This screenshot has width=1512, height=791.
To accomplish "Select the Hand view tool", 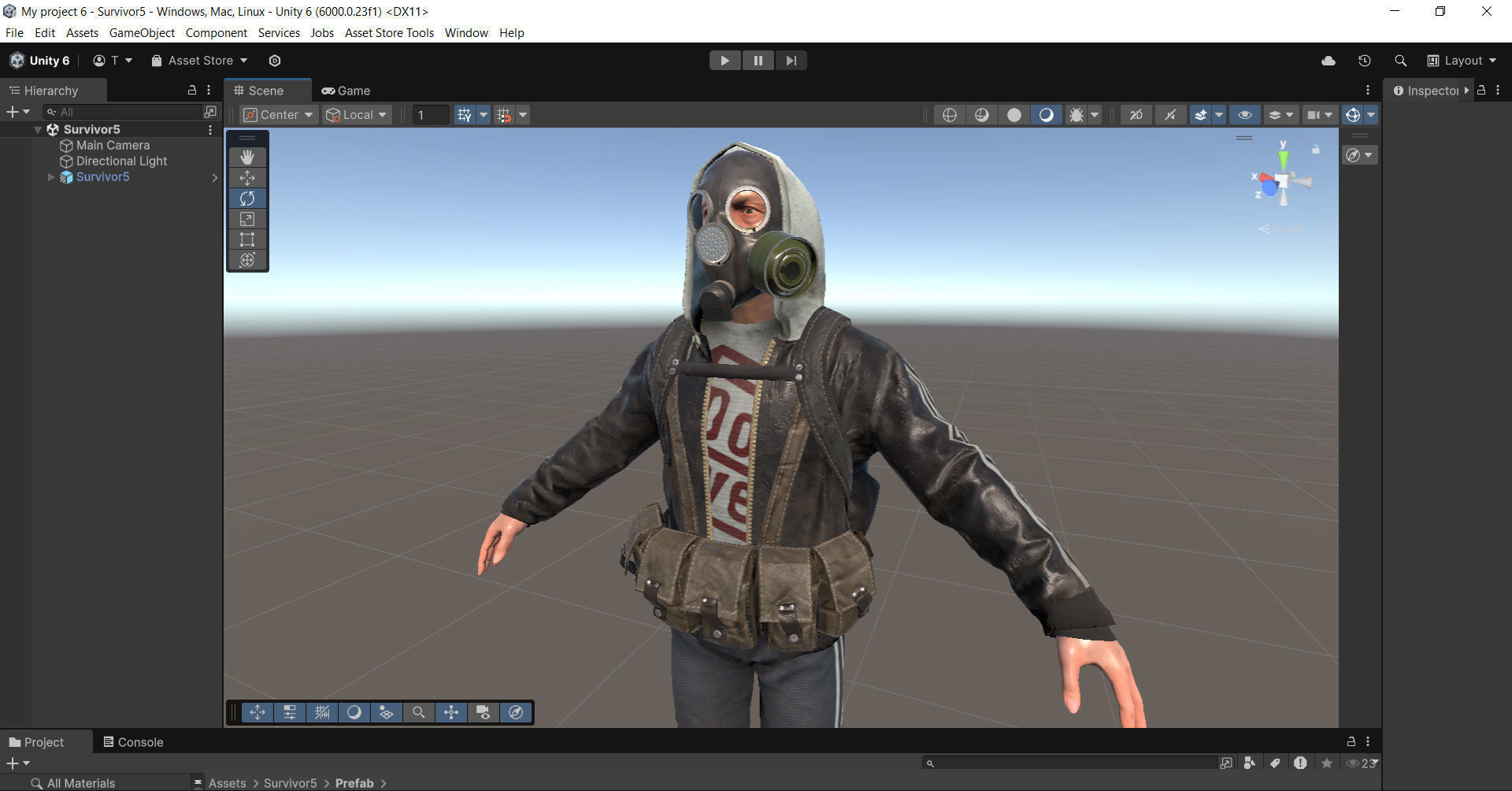I will [247, 157].
